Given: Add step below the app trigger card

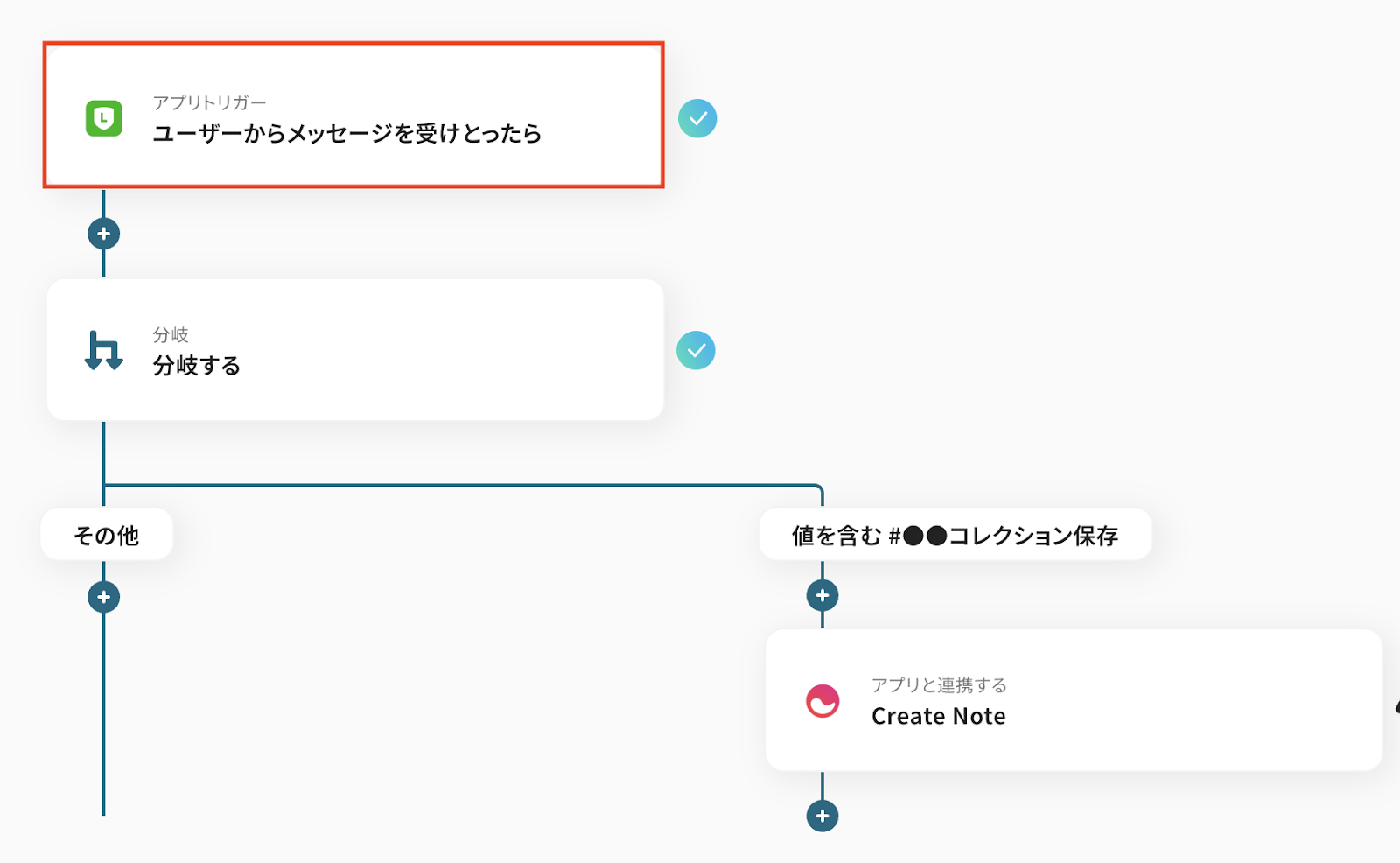Looking at the screenshot, I should click(x=104, y=234).
